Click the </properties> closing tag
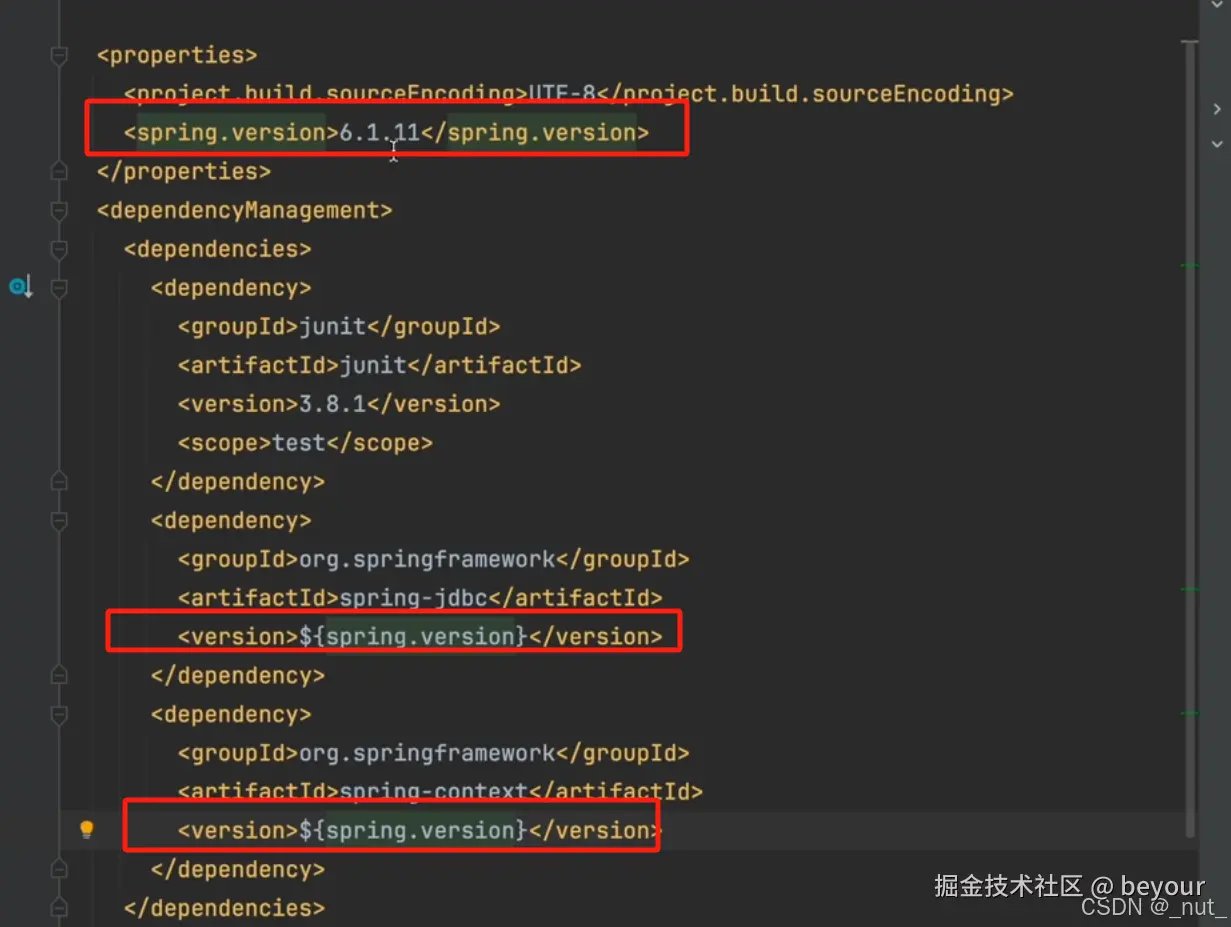The image size is (1231, 927). [184, 171]
